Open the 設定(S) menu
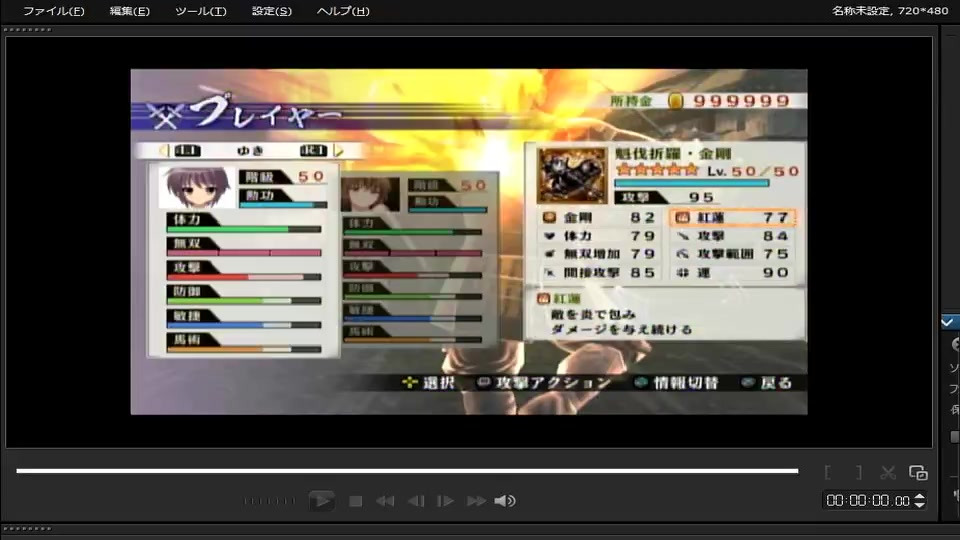The height and width of the screenshot is (540, 960). (x=272, y=11)
